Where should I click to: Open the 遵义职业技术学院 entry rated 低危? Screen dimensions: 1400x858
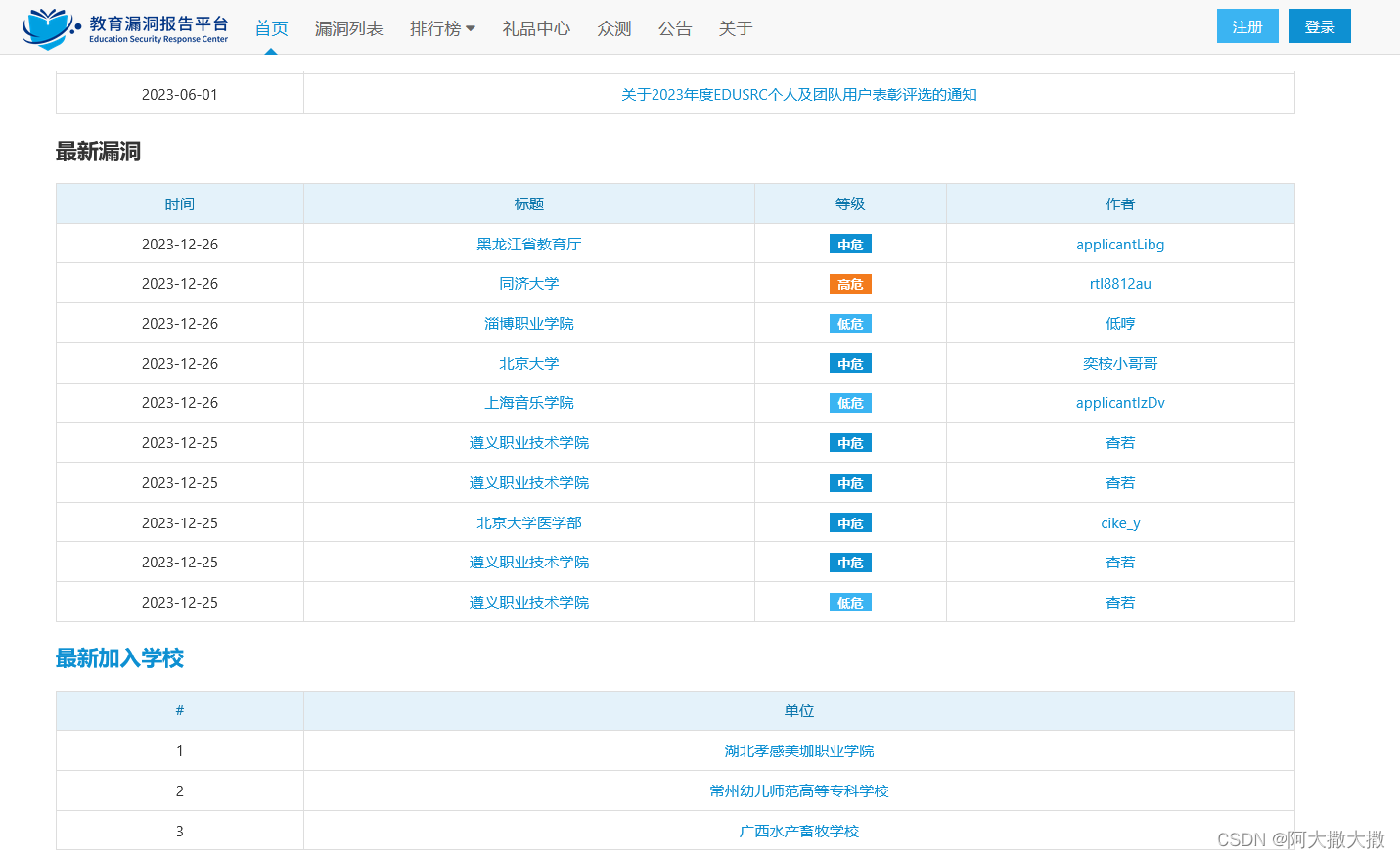point(529,603)
